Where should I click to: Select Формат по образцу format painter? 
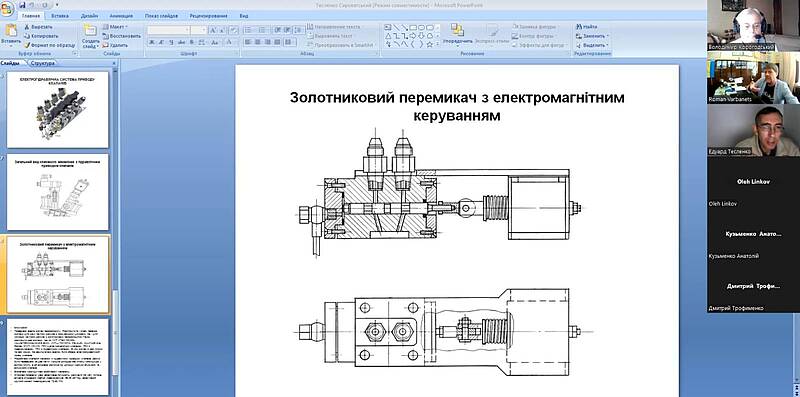[49, 45]
